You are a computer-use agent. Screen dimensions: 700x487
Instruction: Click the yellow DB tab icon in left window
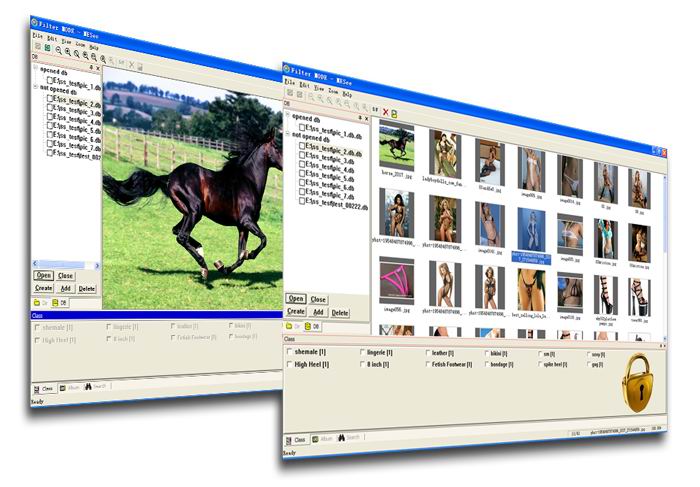point(55,303)
